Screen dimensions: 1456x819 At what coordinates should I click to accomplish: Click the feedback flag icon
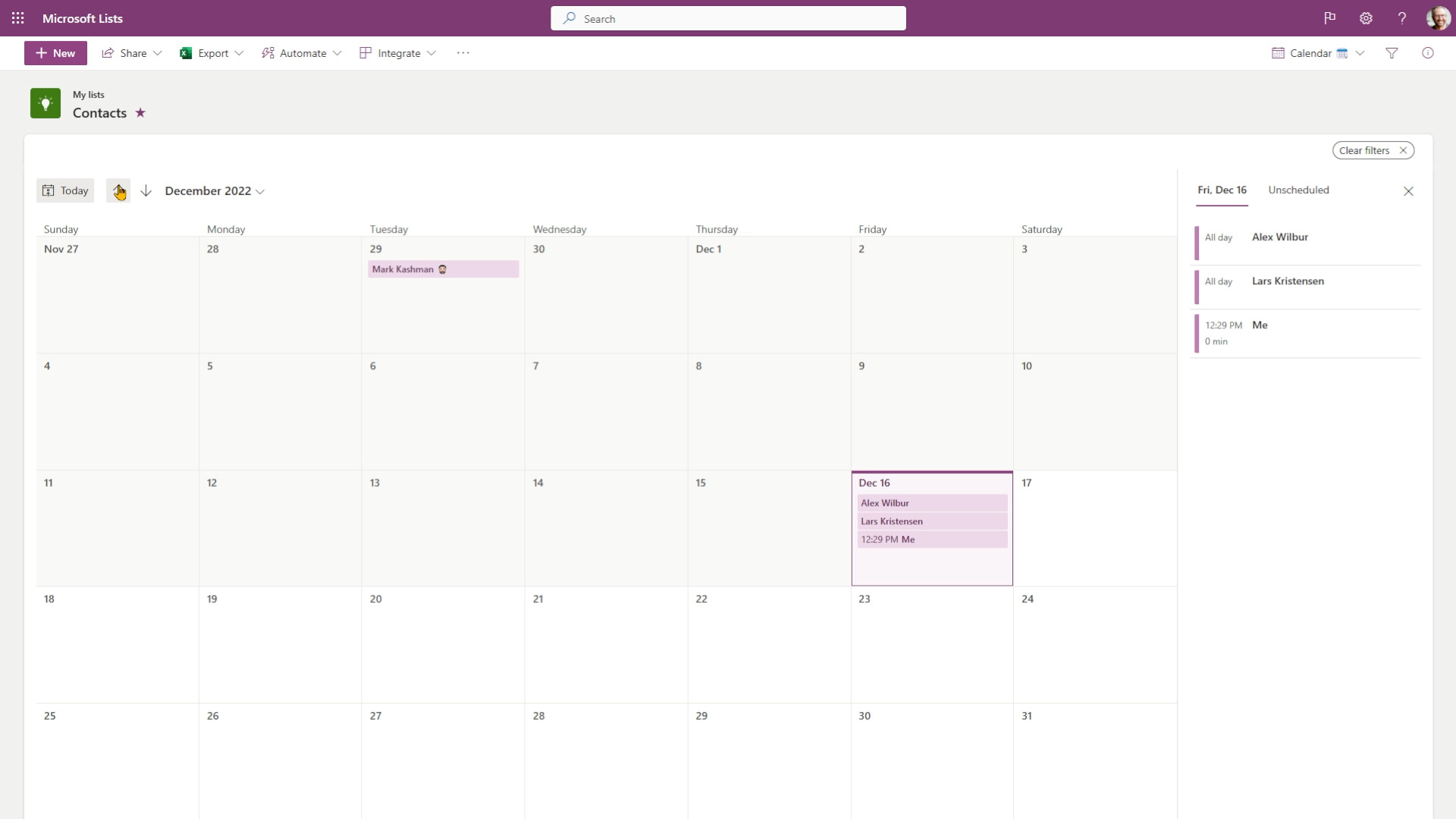(1329, 18)
